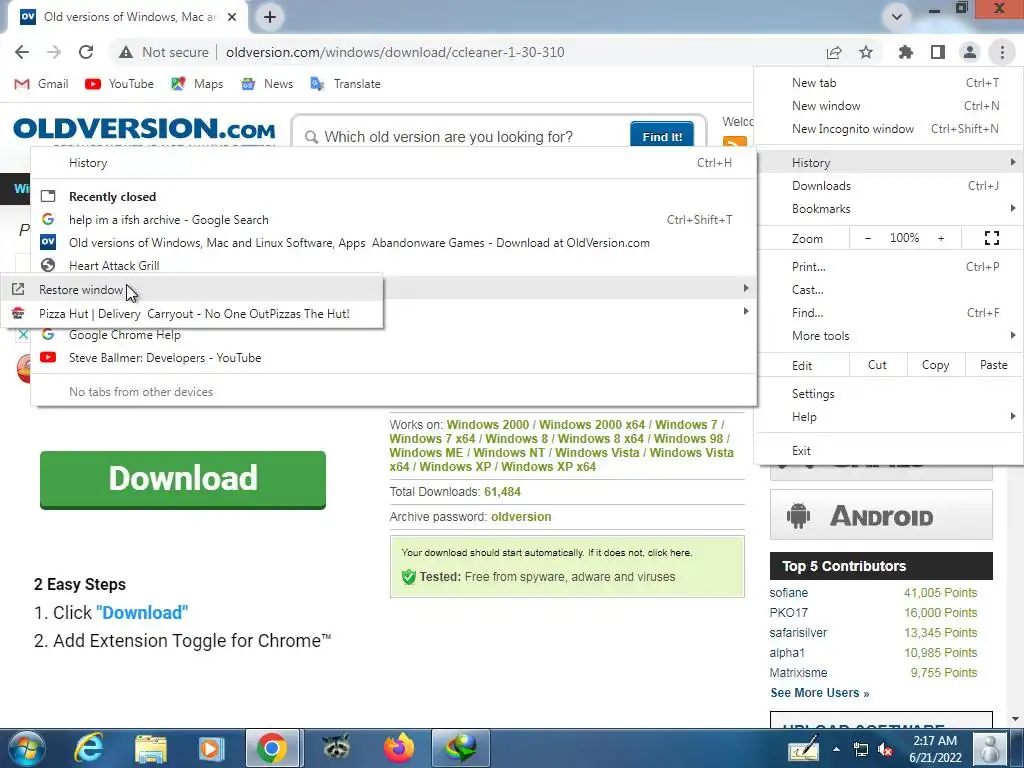The image size is (1024, 768).
Task: Choose Exit in the Chrome menu
Action: (889, 451)
